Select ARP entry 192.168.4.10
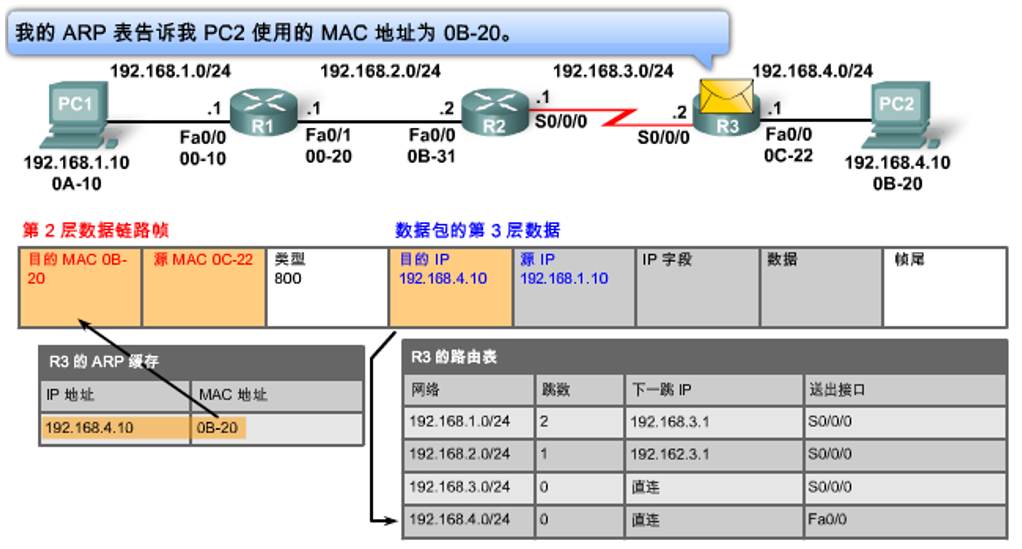 [115, 428]
